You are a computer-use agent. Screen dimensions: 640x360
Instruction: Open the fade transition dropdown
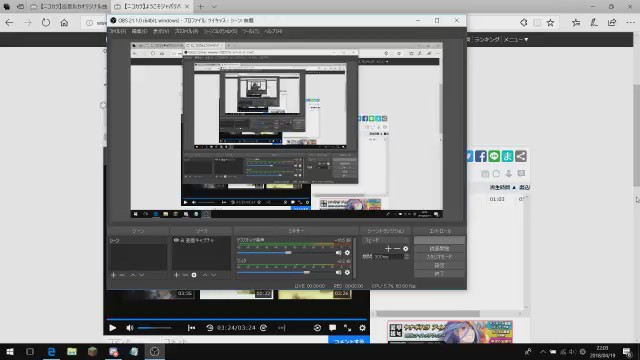[x=385, y=240]
